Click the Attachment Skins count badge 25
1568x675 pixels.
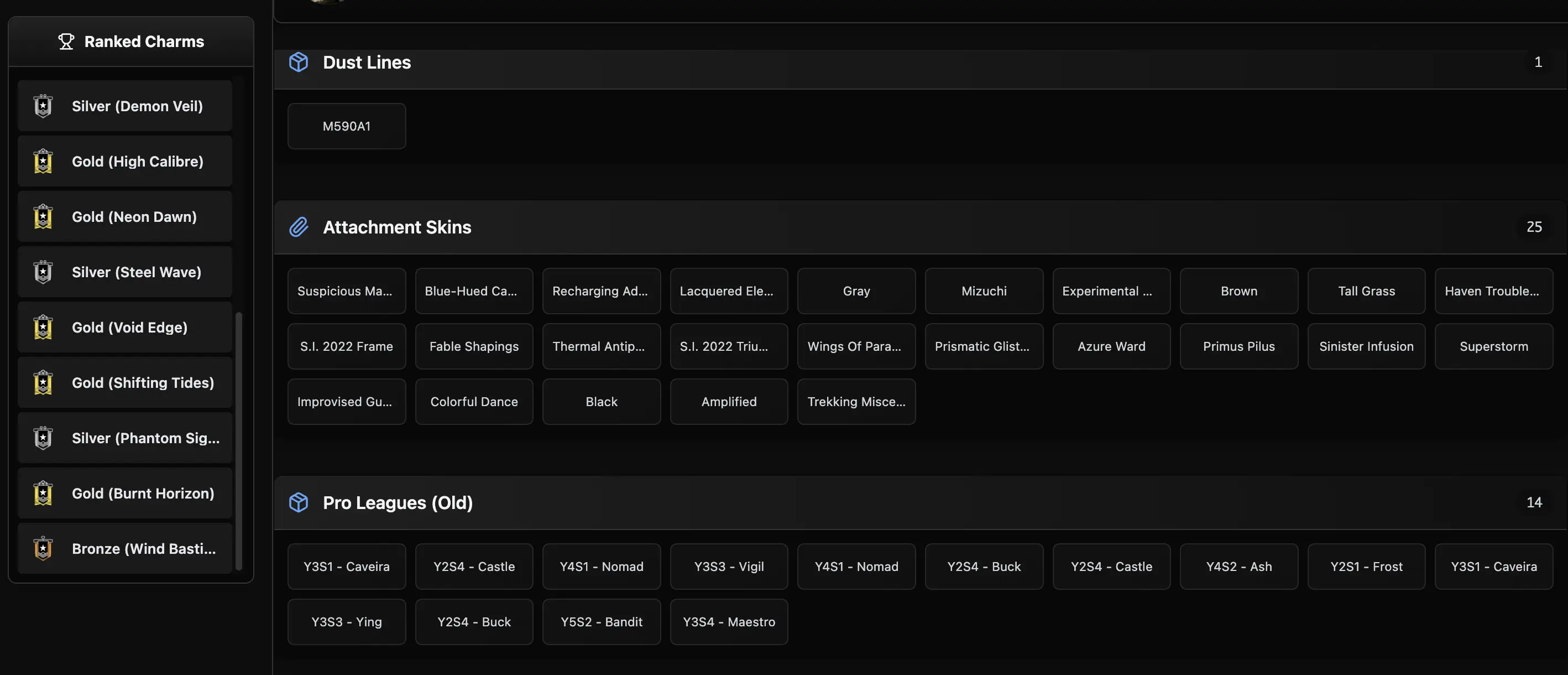[x=1533, y=227]
